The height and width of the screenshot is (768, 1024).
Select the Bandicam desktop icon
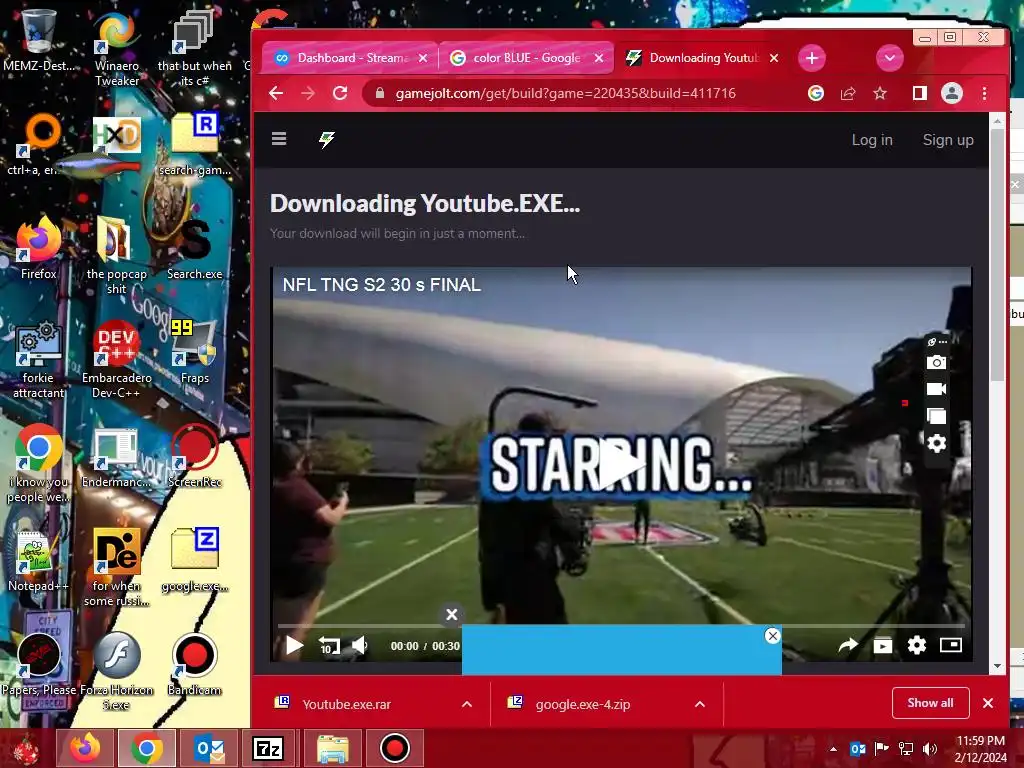tap(195, 664)
